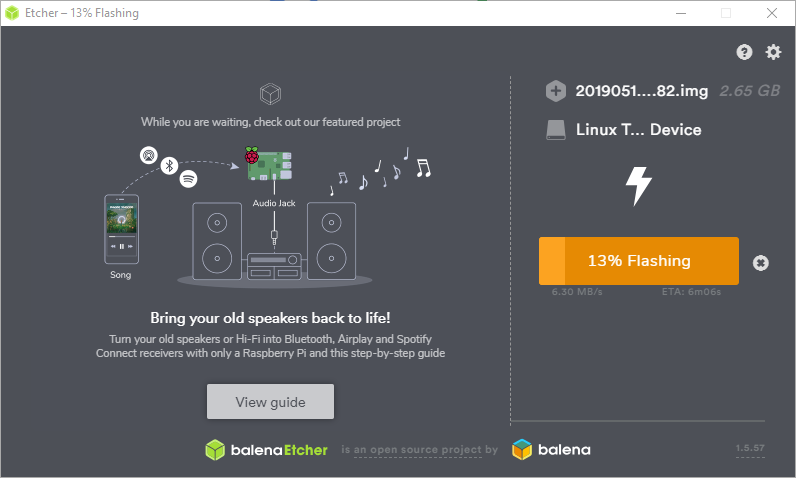Click the image filename 2019051....82.img

pos(642,91)
